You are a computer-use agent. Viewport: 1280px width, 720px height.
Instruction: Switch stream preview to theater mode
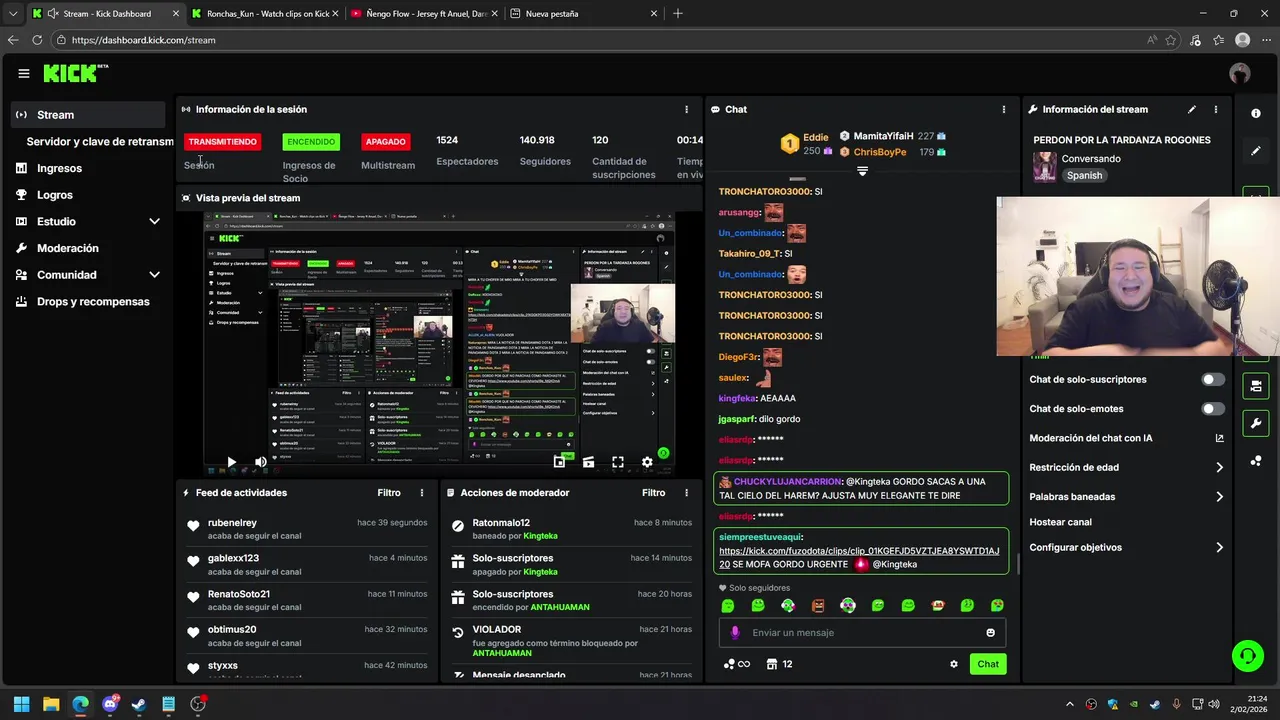click(x=588, y=462)
